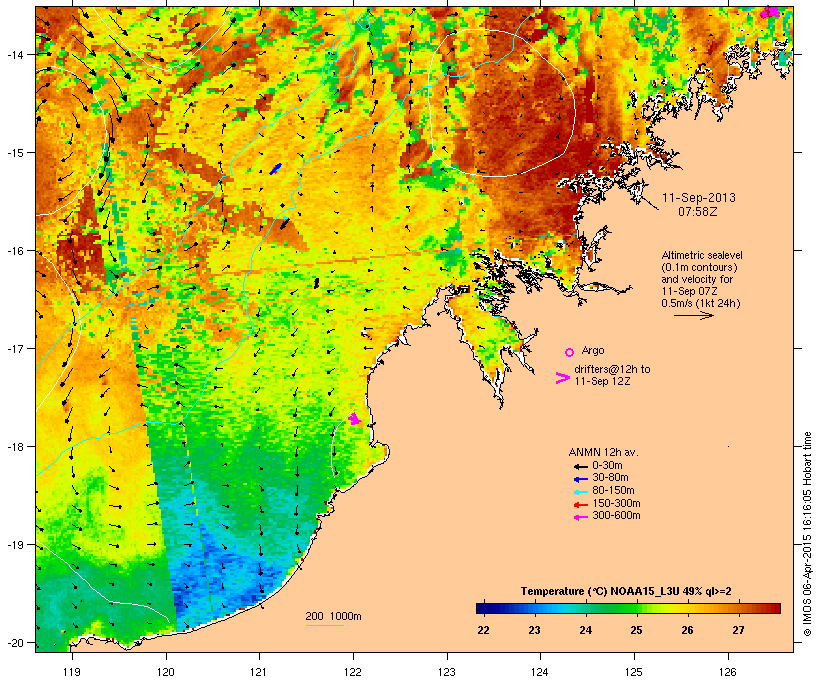Click the Altimetric sealevel text
Image resolution: width=820 pixels, height=680 pixels.
click(x=702, y=255)
